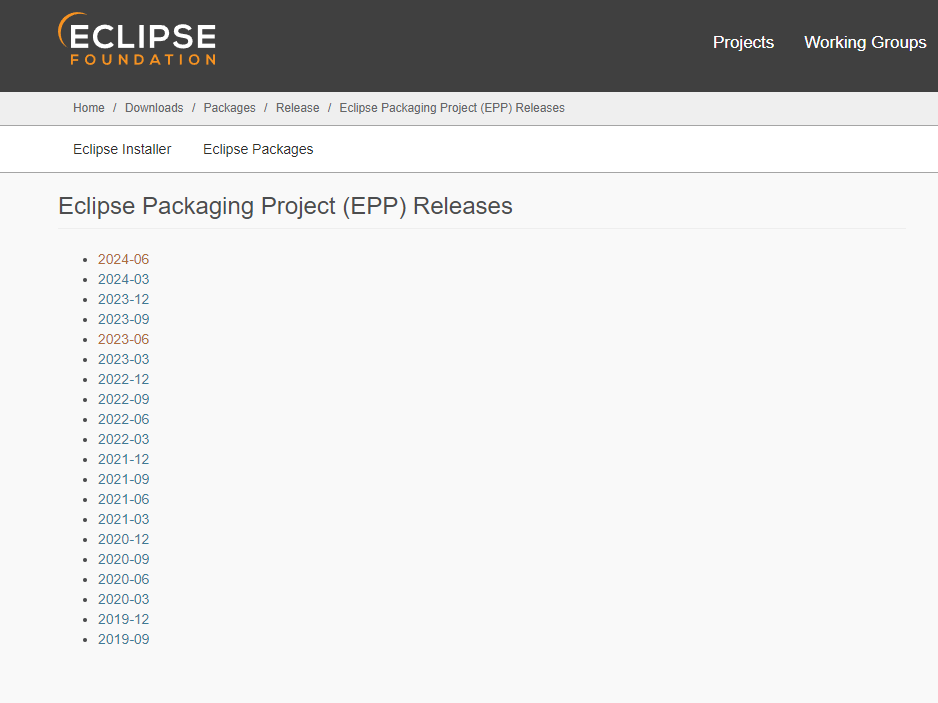Open the 2021-06 release link
The width and height of the screenshot is (938, 703).
(x=123, y=500)
